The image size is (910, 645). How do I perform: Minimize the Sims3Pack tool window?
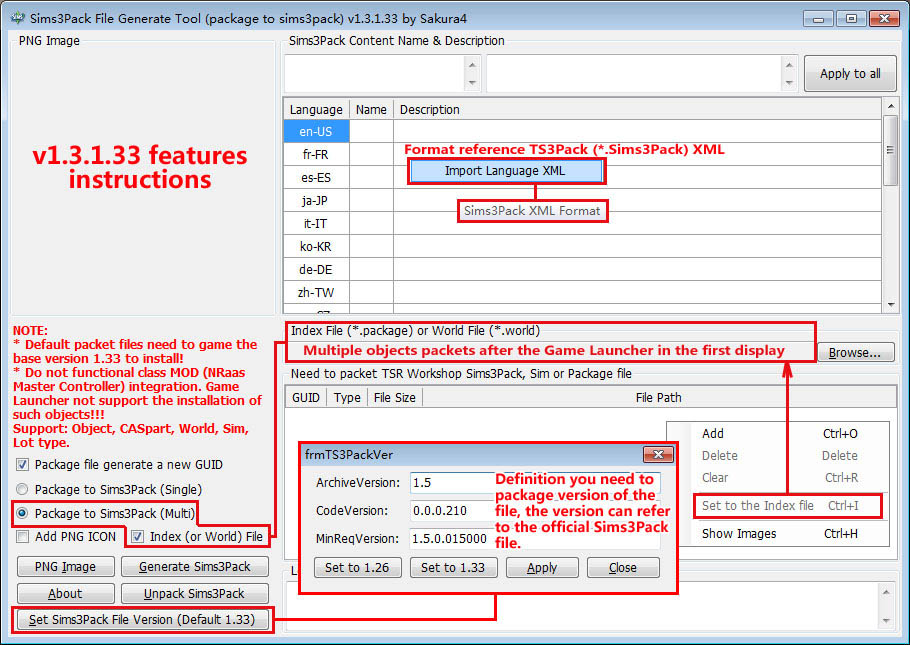[x=818, y=19]
